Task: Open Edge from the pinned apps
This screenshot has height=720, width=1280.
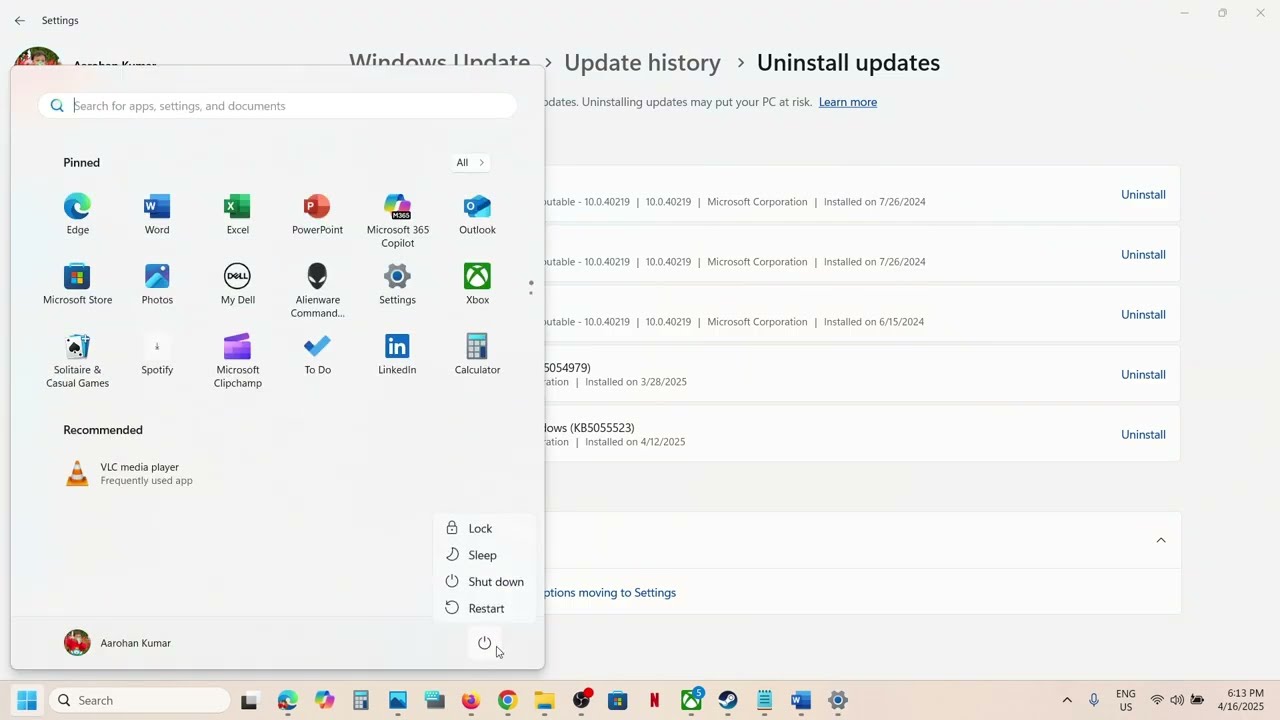Action: click(x=77, y=215)
